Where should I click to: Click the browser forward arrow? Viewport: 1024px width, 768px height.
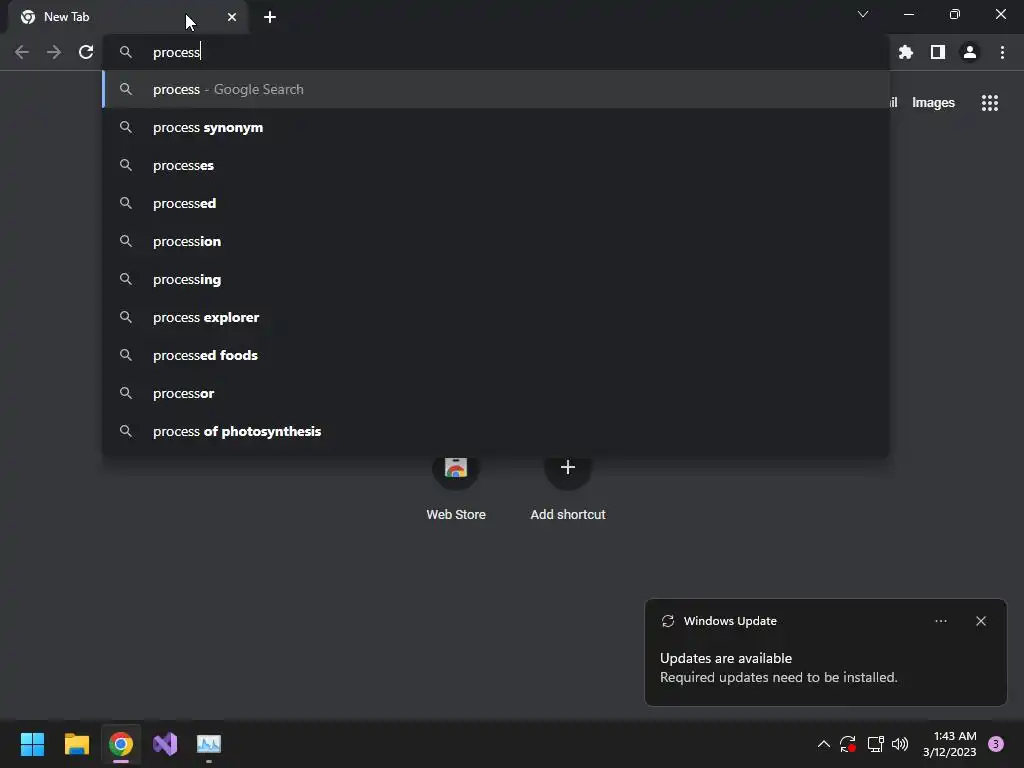tap(54, 52)
